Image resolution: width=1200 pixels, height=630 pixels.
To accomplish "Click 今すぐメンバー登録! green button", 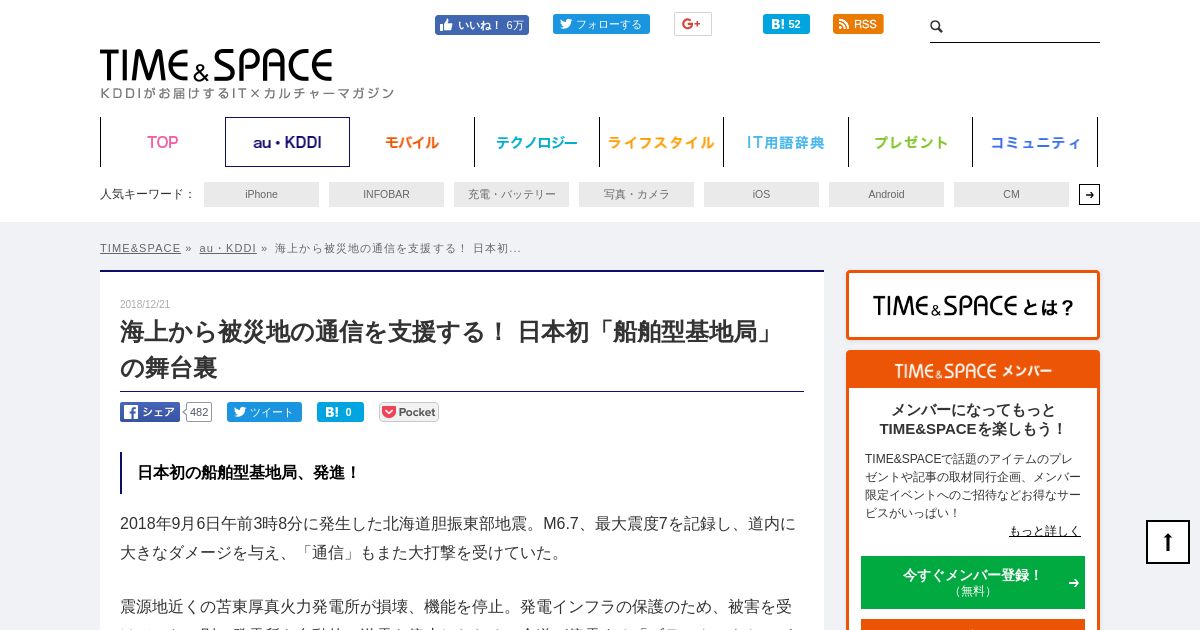I will click(973, 582).
